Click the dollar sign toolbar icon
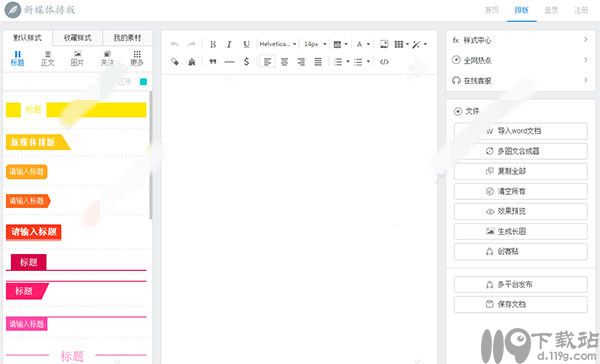This screenshot has width=600, height=364. [246, 62]
